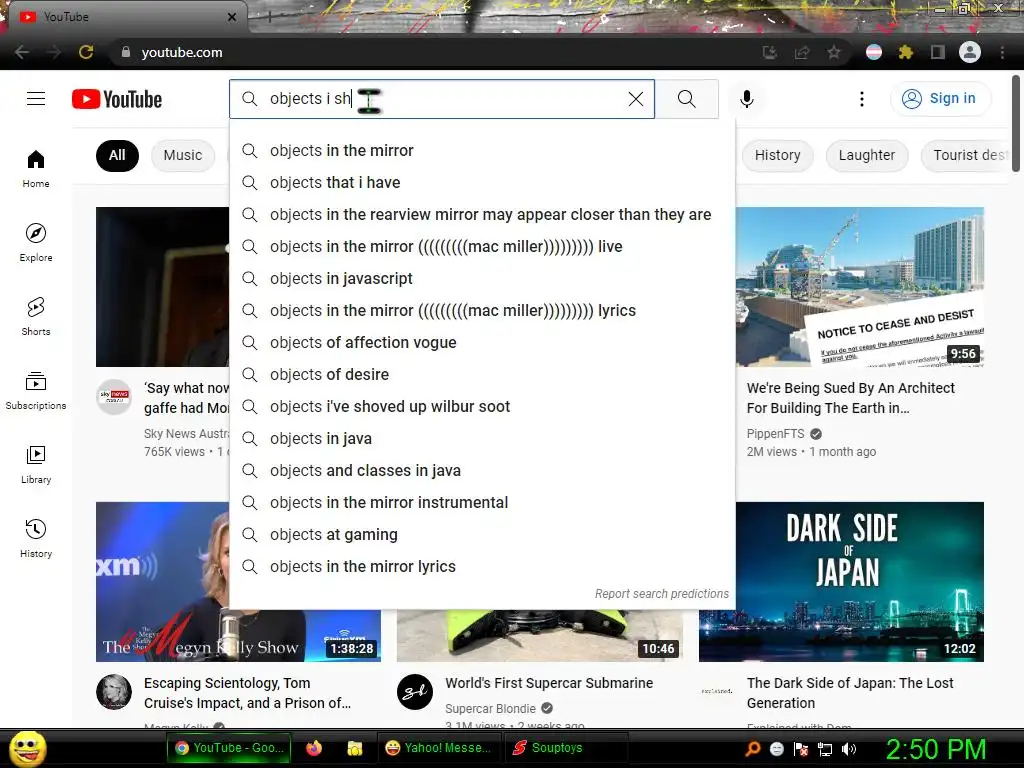
Task: Click Report search predictions link
Action: pos(662,594)
